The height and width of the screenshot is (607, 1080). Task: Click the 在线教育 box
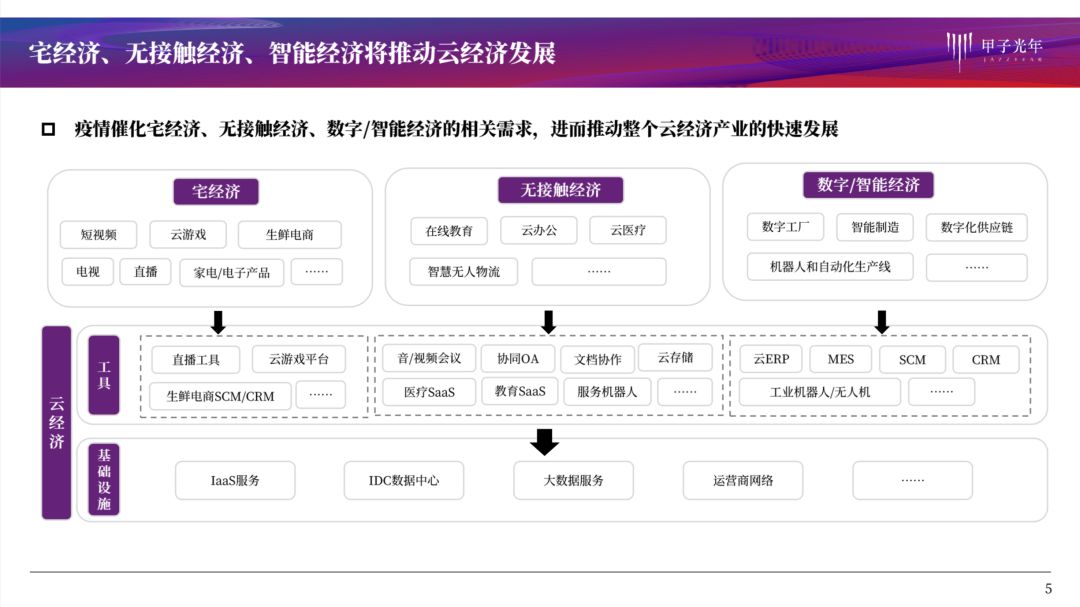click(x=449, y=231)
